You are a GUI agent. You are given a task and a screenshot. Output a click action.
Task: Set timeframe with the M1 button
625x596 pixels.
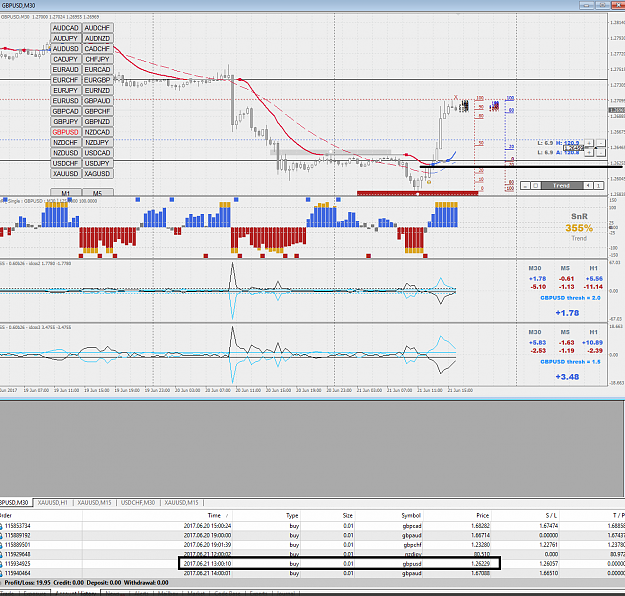coord(66,193)
